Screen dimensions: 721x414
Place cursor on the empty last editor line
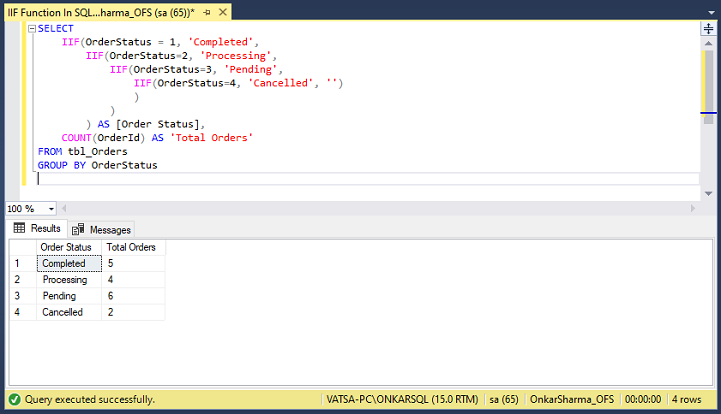click(x=368, y=179)
